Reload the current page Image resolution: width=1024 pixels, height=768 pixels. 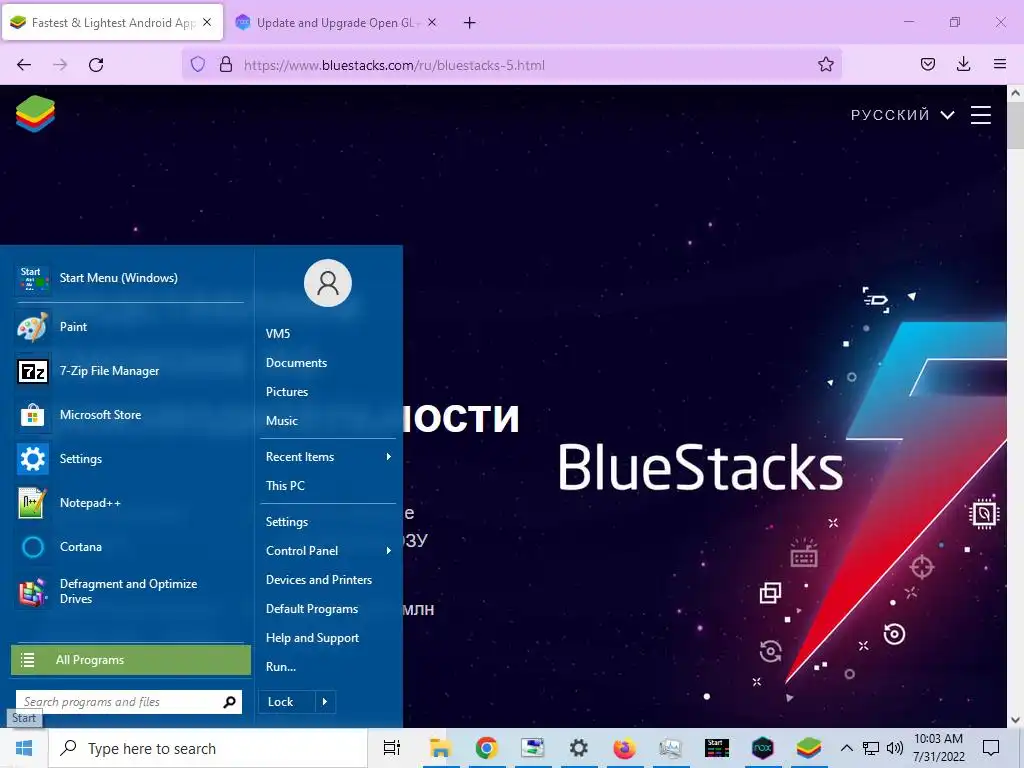(96, 65)
